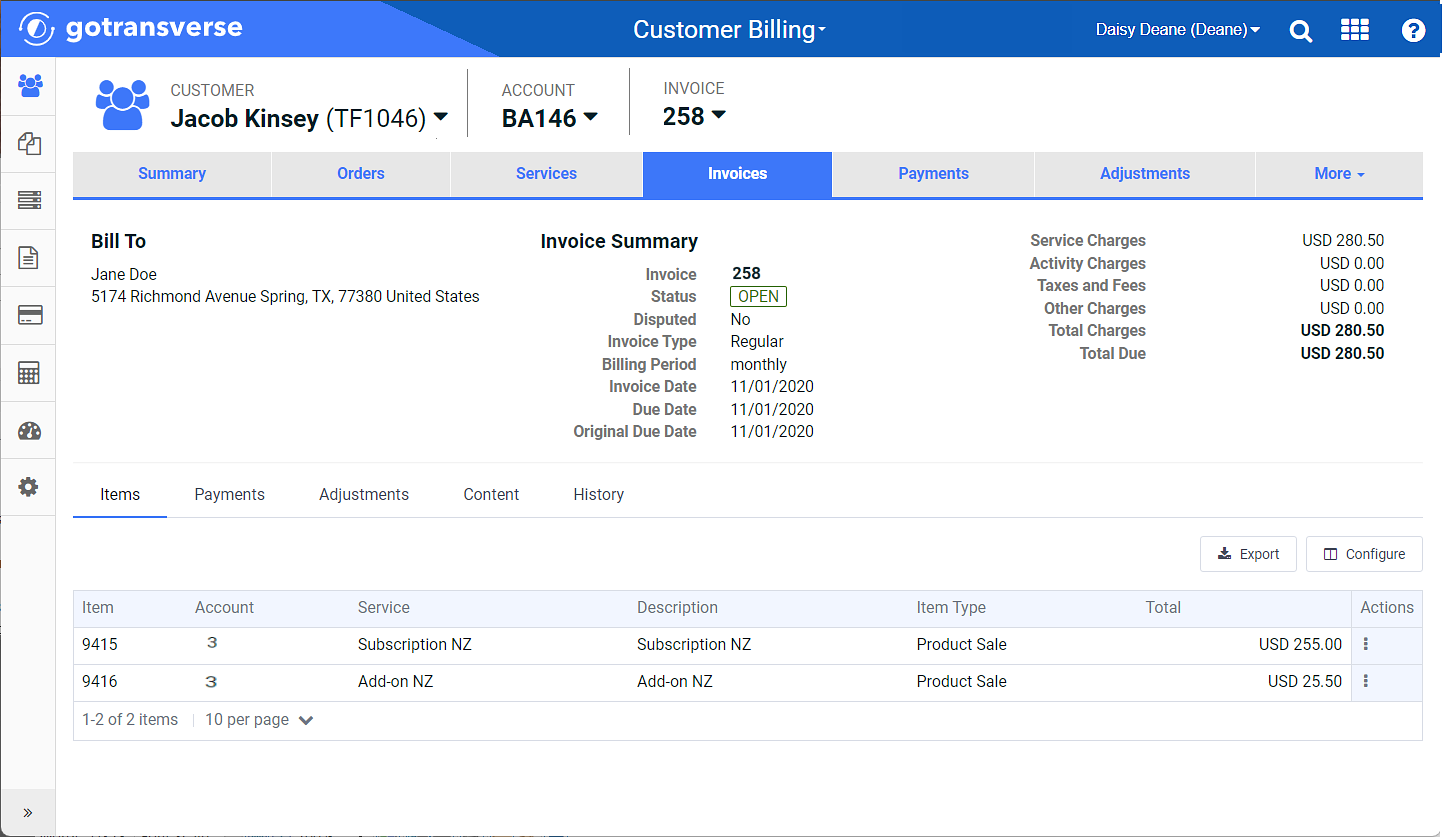Open the Content sub-tab

(491, 495)
